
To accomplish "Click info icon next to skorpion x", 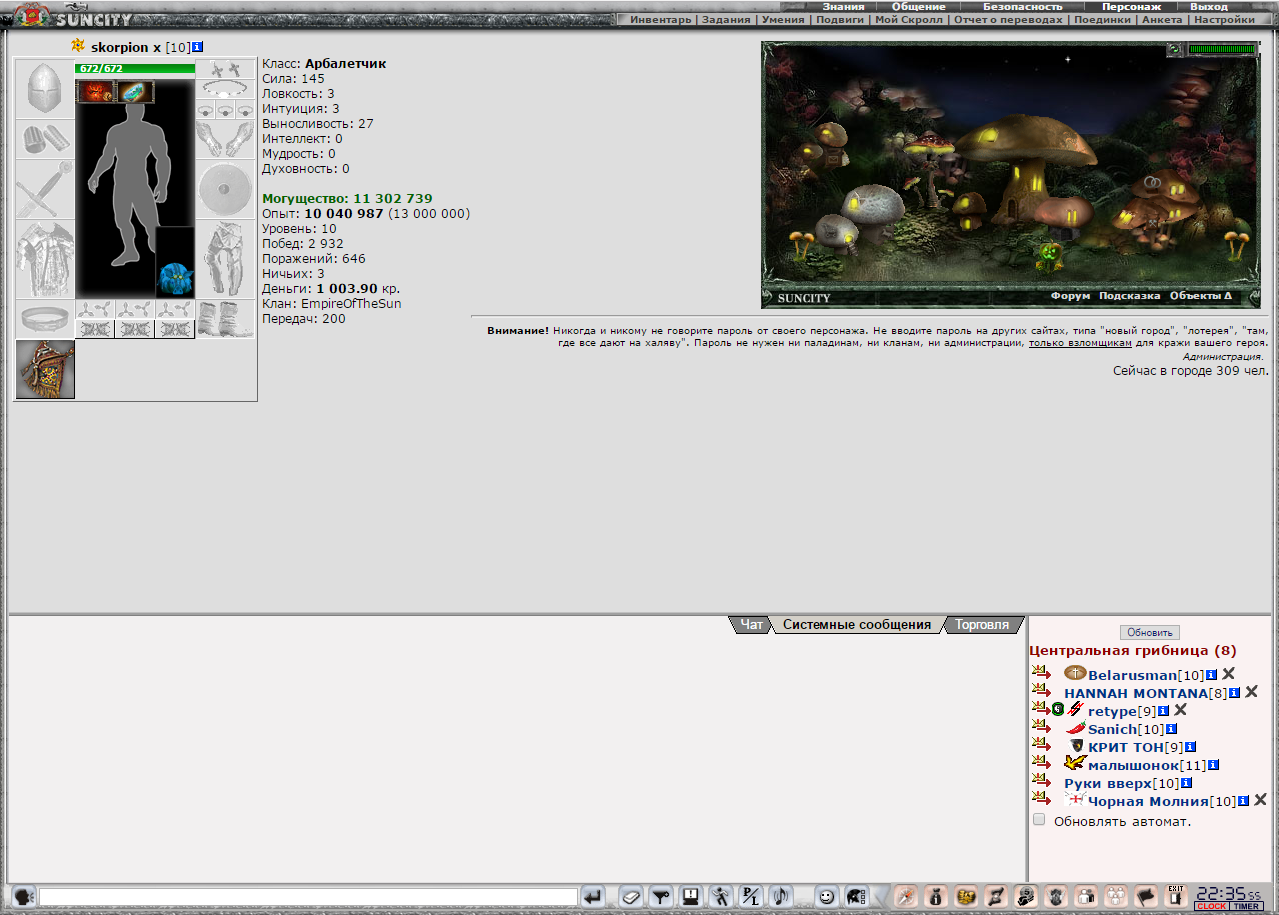I will 197,47.
